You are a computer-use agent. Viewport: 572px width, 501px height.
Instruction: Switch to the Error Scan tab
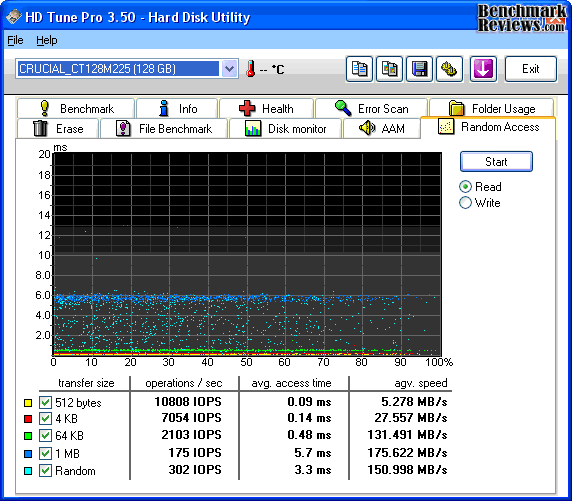click(x=371, y=108)
